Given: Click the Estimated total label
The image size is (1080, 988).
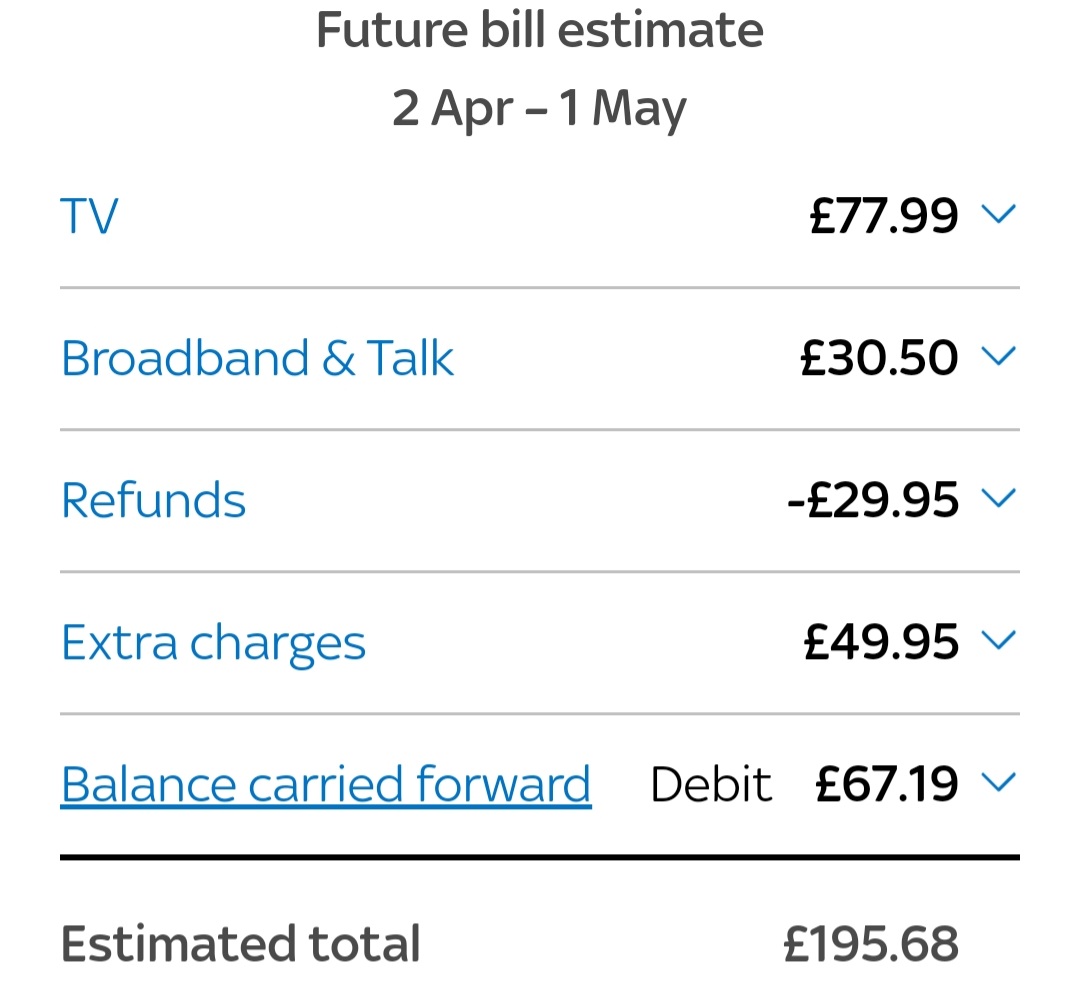Looking at the screenshot, I should [x=240, y=944].
